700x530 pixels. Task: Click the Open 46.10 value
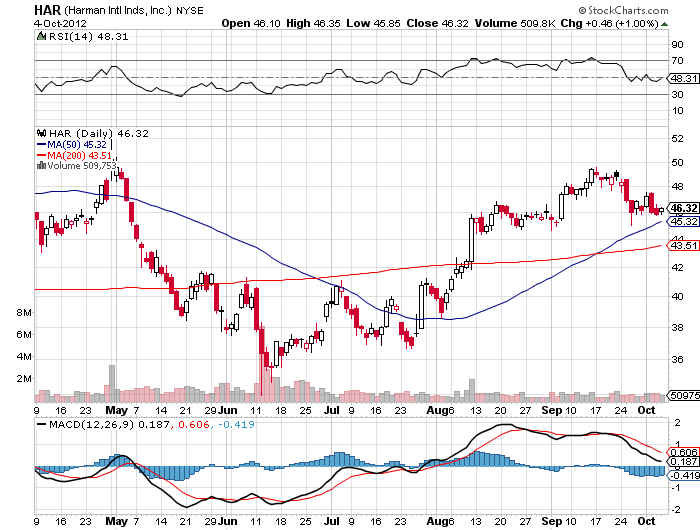pos(251,23)
